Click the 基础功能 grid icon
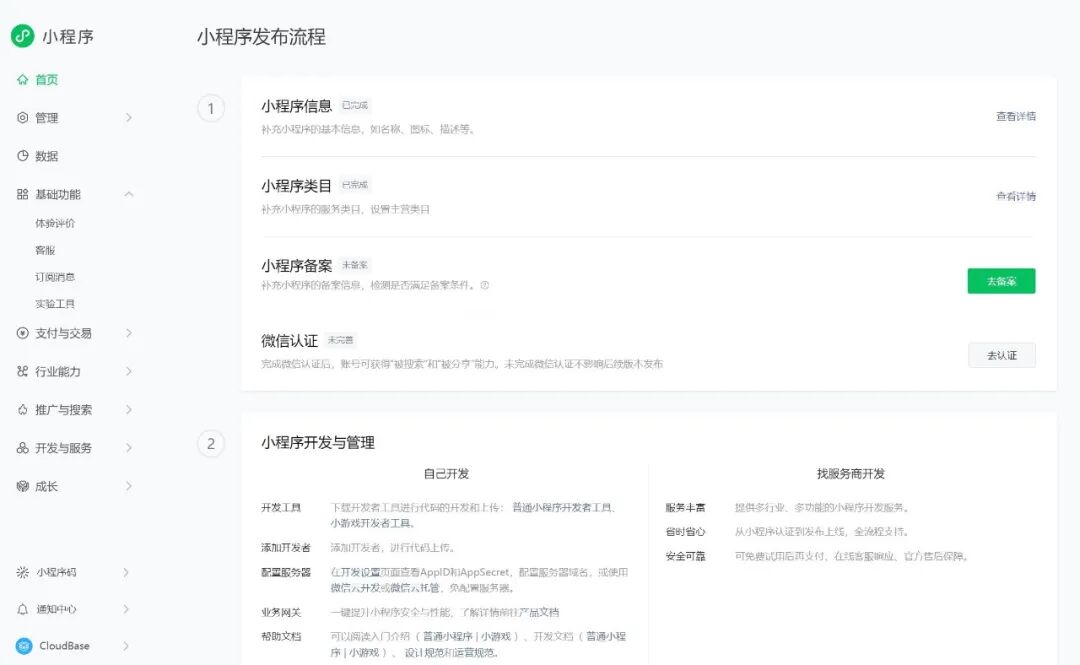This screenshot has height=665, width=1080. [23, 194]
